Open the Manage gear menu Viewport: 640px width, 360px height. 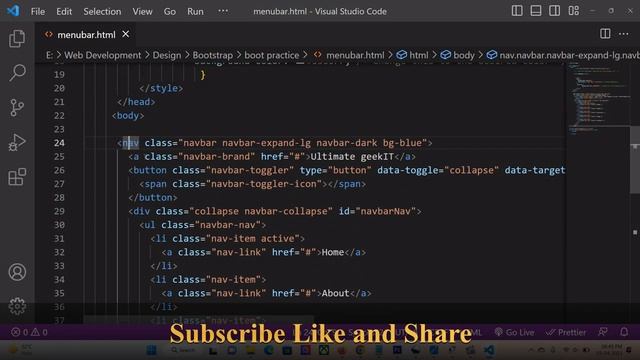tap(17, 306)
